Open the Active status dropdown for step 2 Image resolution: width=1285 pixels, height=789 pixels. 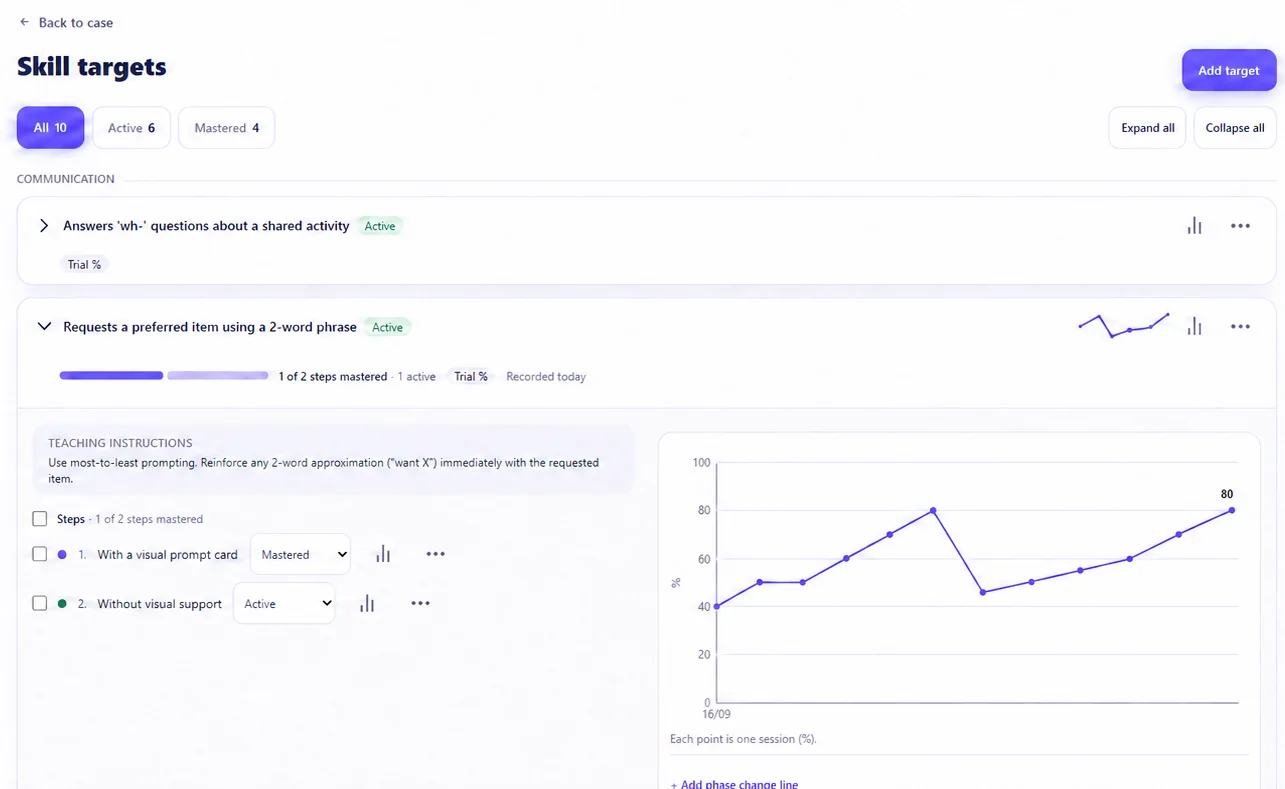(284, 603)
